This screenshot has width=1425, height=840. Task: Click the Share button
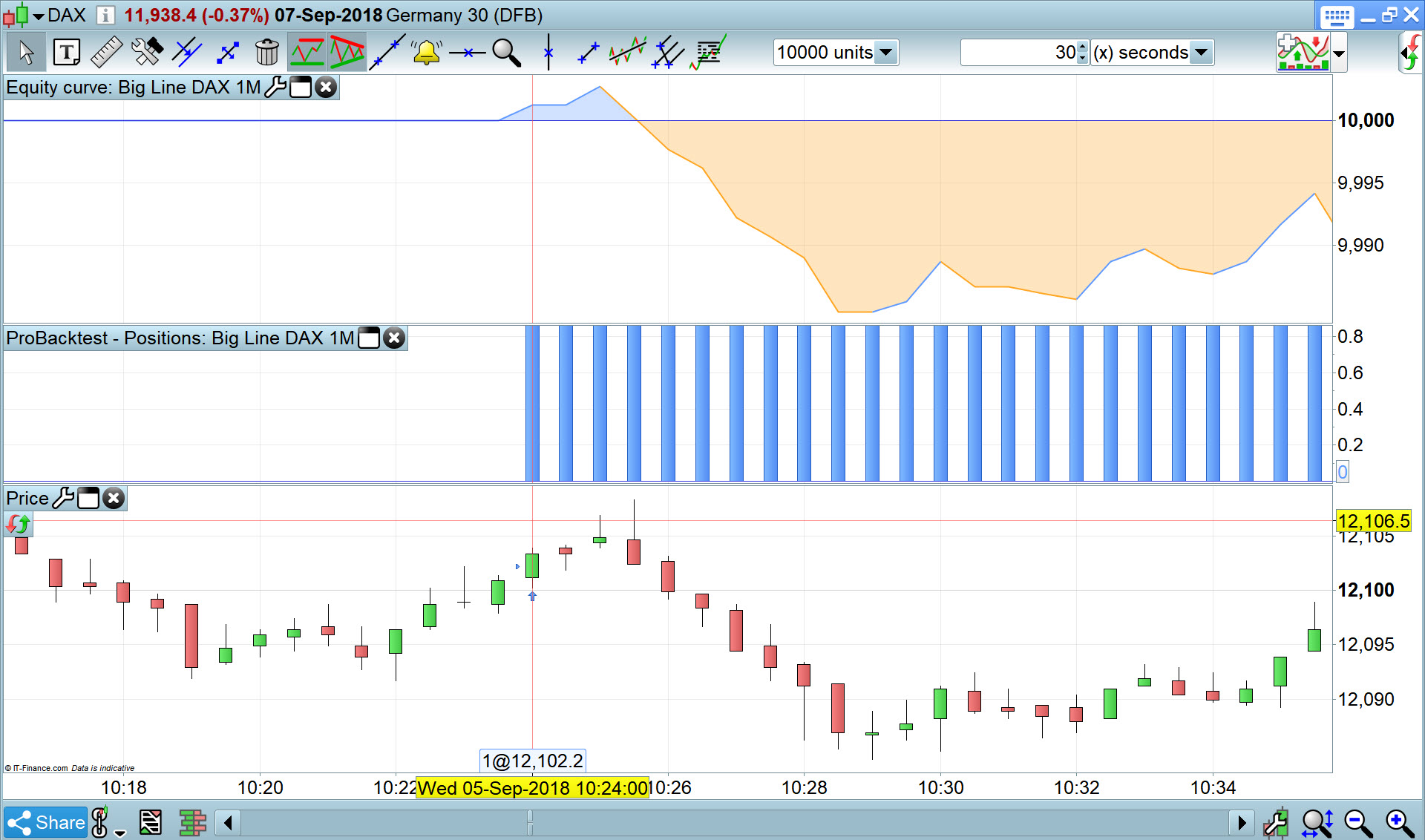(x=46, y=822)
